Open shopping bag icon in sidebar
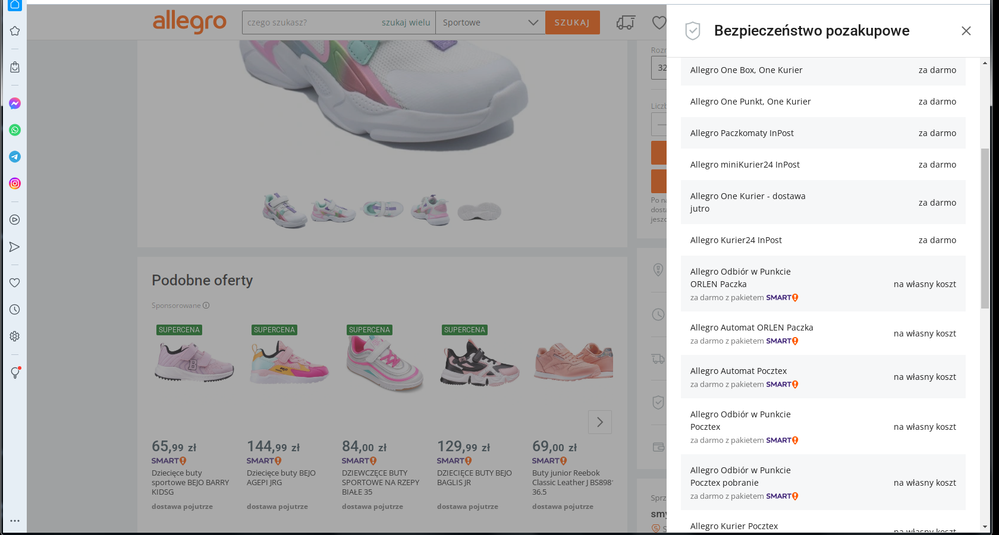Screen dimensions: 999x535 (15, 67)
